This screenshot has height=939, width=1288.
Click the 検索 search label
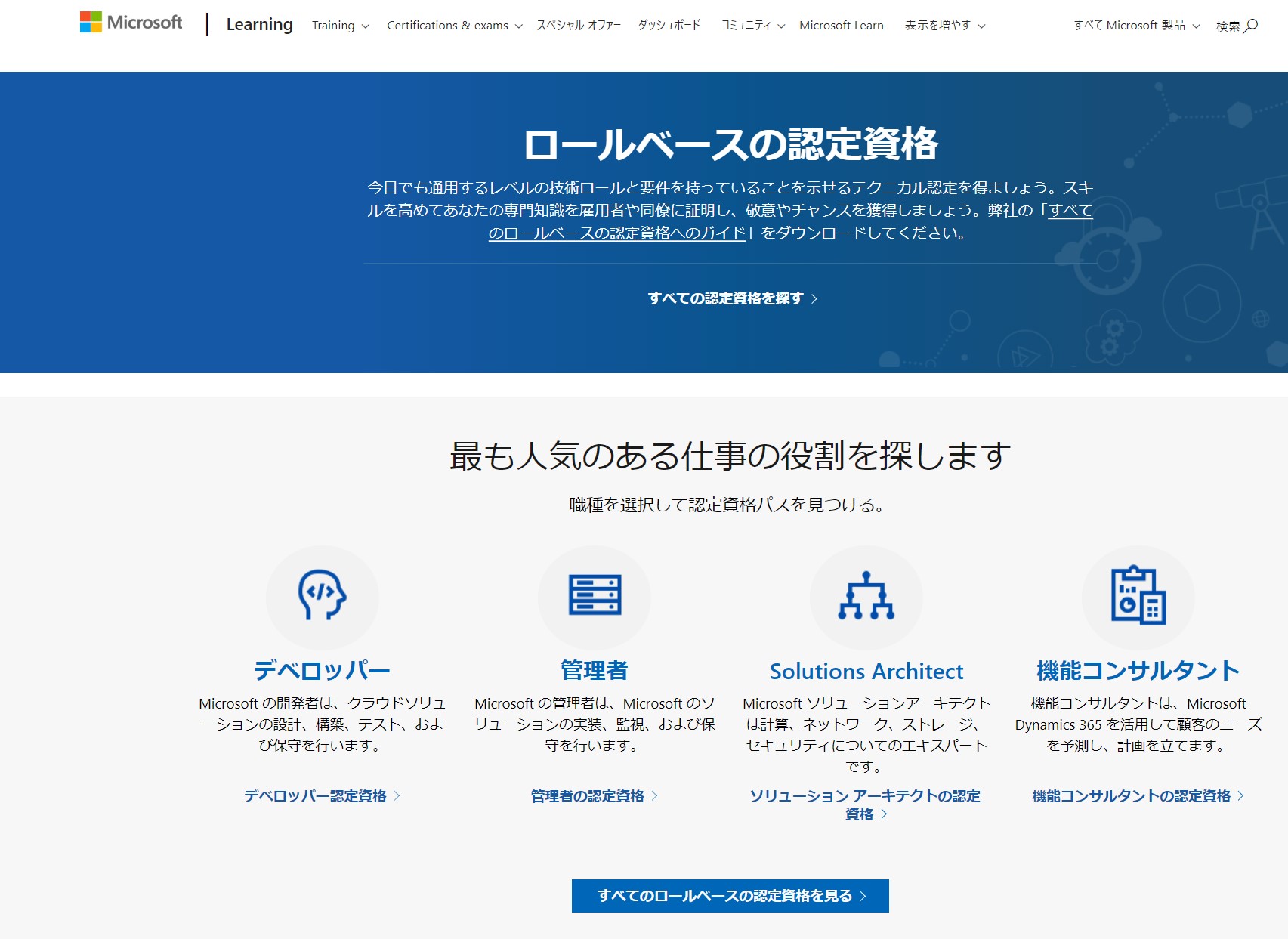click(1228, 26)
